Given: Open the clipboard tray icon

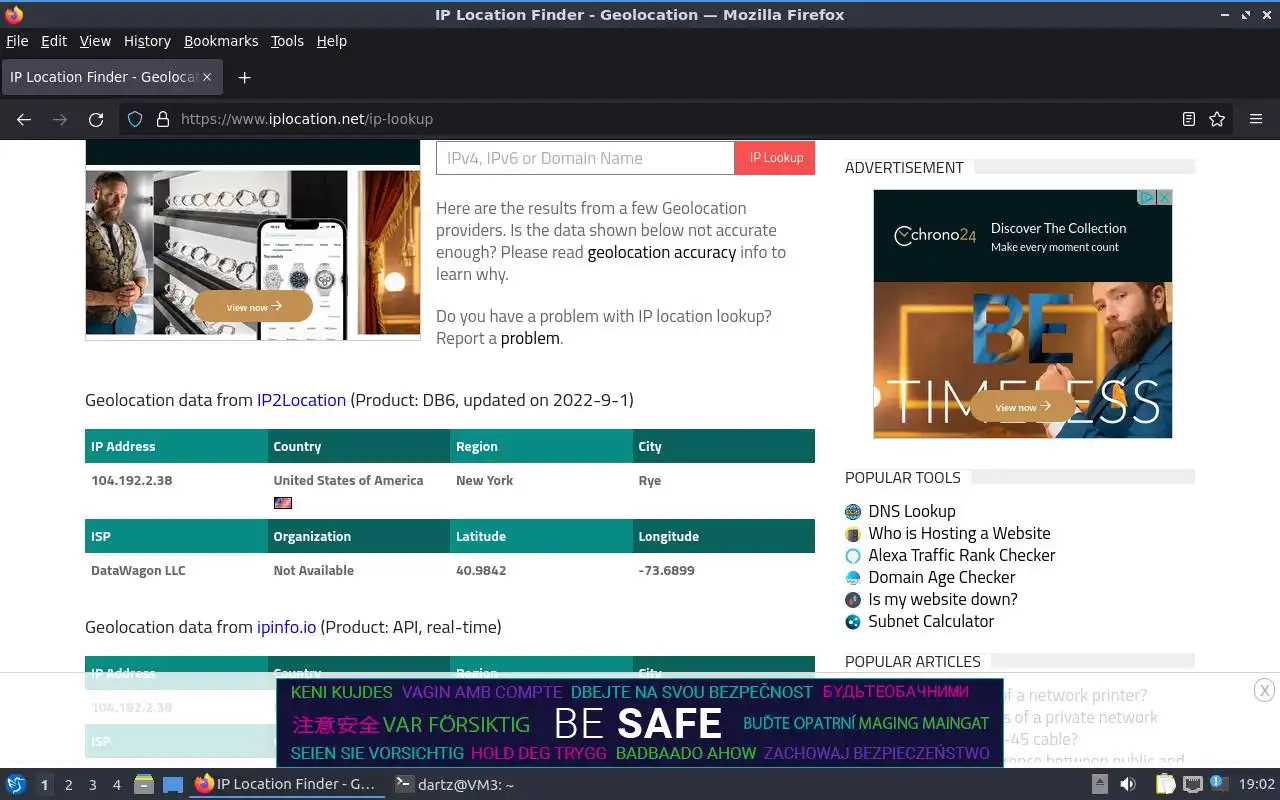Looking at the screenshot, I should 1166,785.
